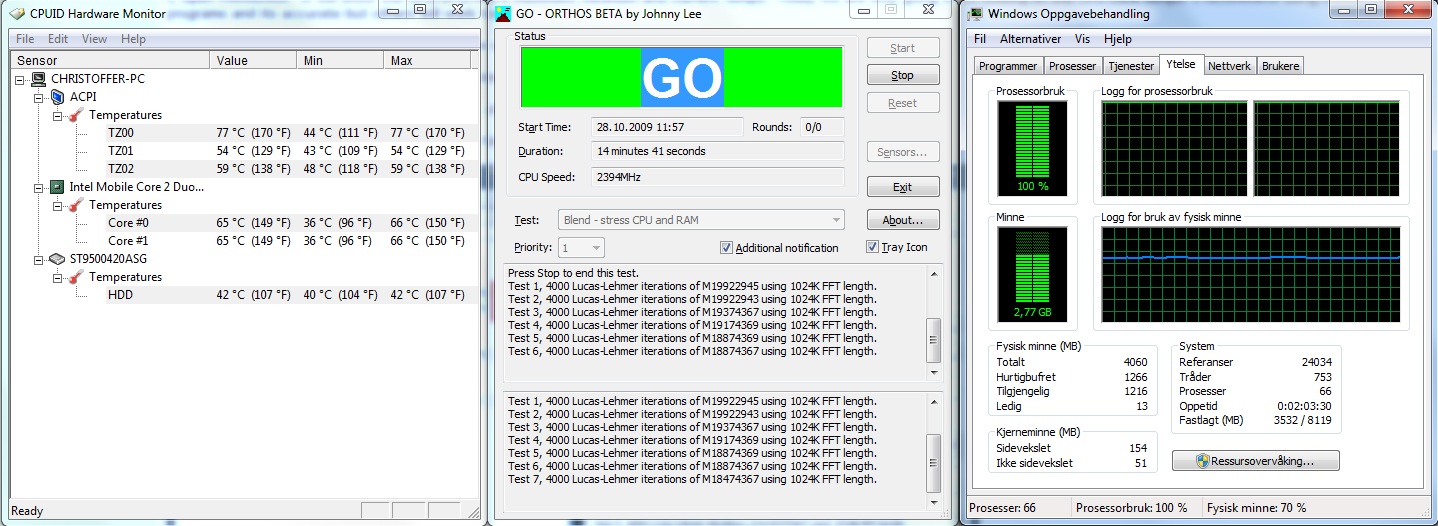Open the About dialog in ORTHOS

click(902, 220)
